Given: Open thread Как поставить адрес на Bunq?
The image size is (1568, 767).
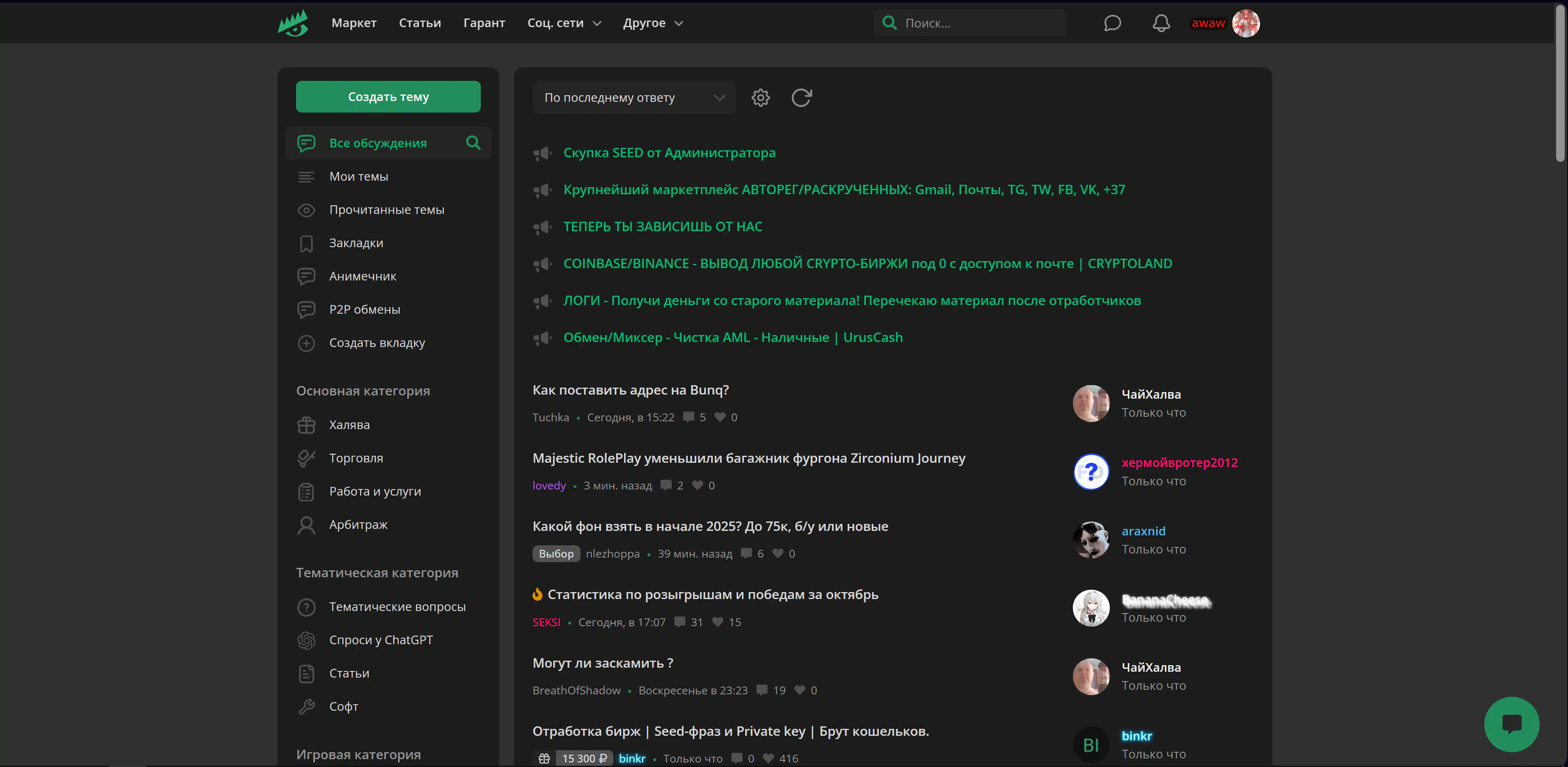Looking at the screenshot, I should pyautogui.click(x=630, y=390).
